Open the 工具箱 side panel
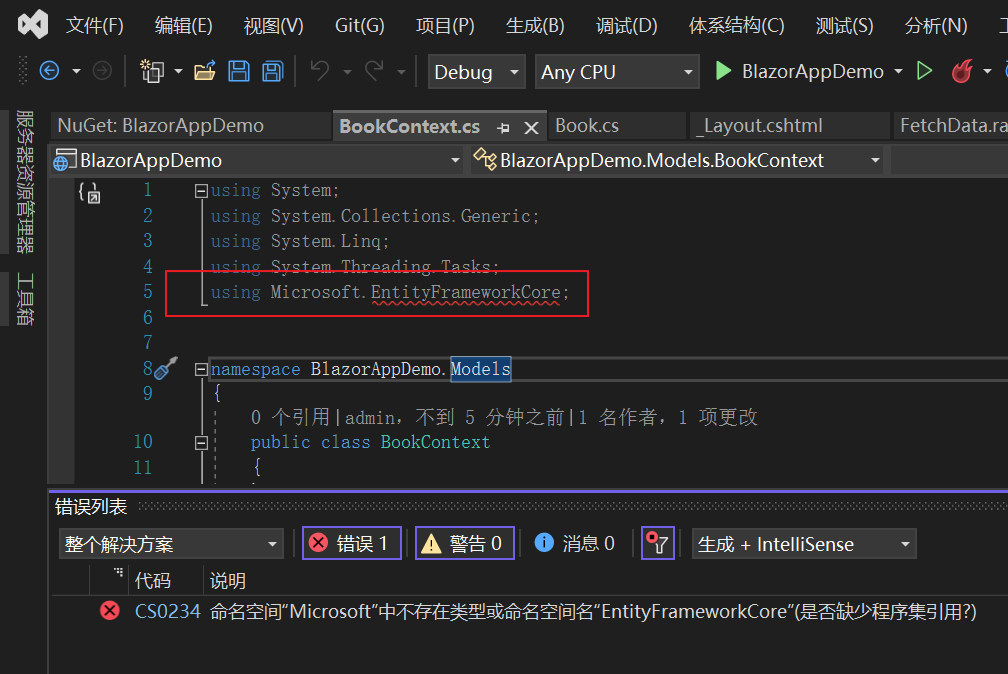Image resolution: width=1008 pixels, height=674 pixels. [24, 298]
